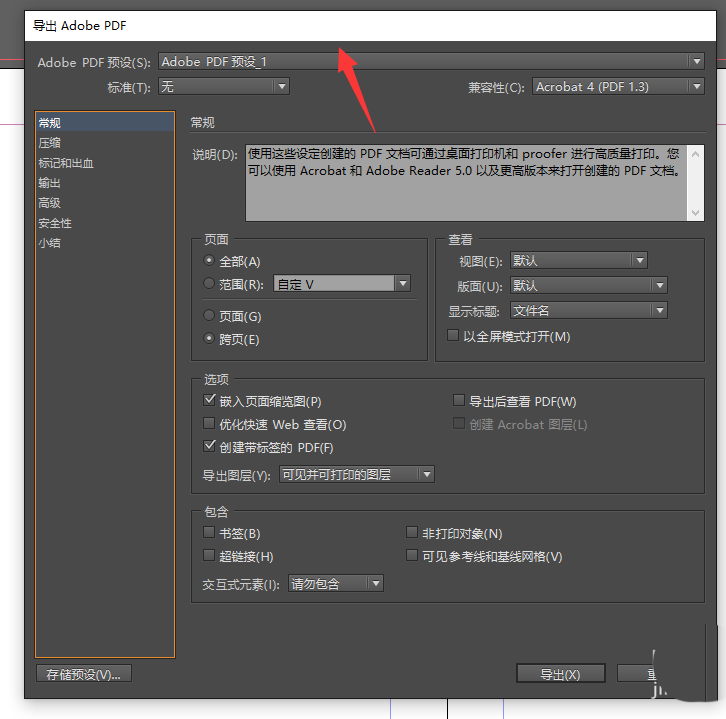Uncheck 嵌入页面缩览图(P) checkbox
Image resolution: width=726 pixels, height=719 pixels.
pyautogui.click(x=209, y=400)
